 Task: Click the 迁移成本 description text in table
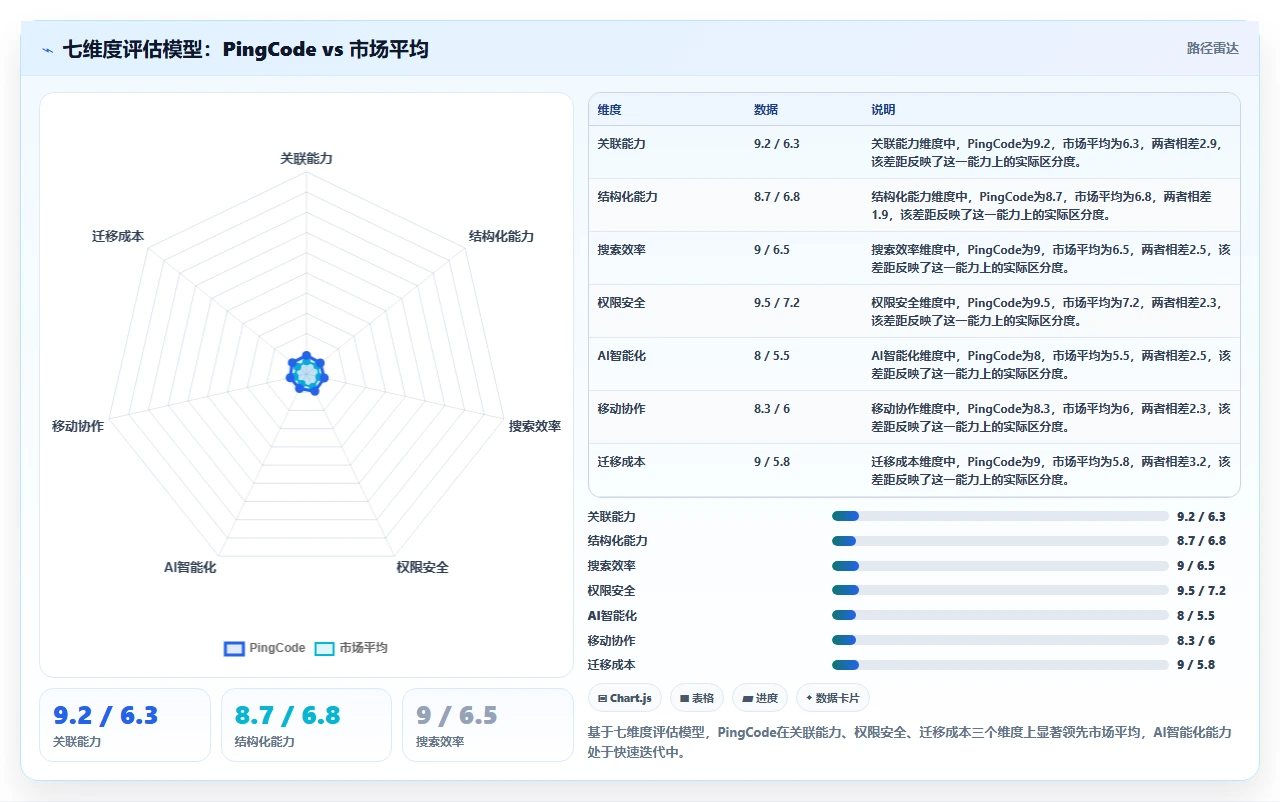click(x=1051, y=470)
